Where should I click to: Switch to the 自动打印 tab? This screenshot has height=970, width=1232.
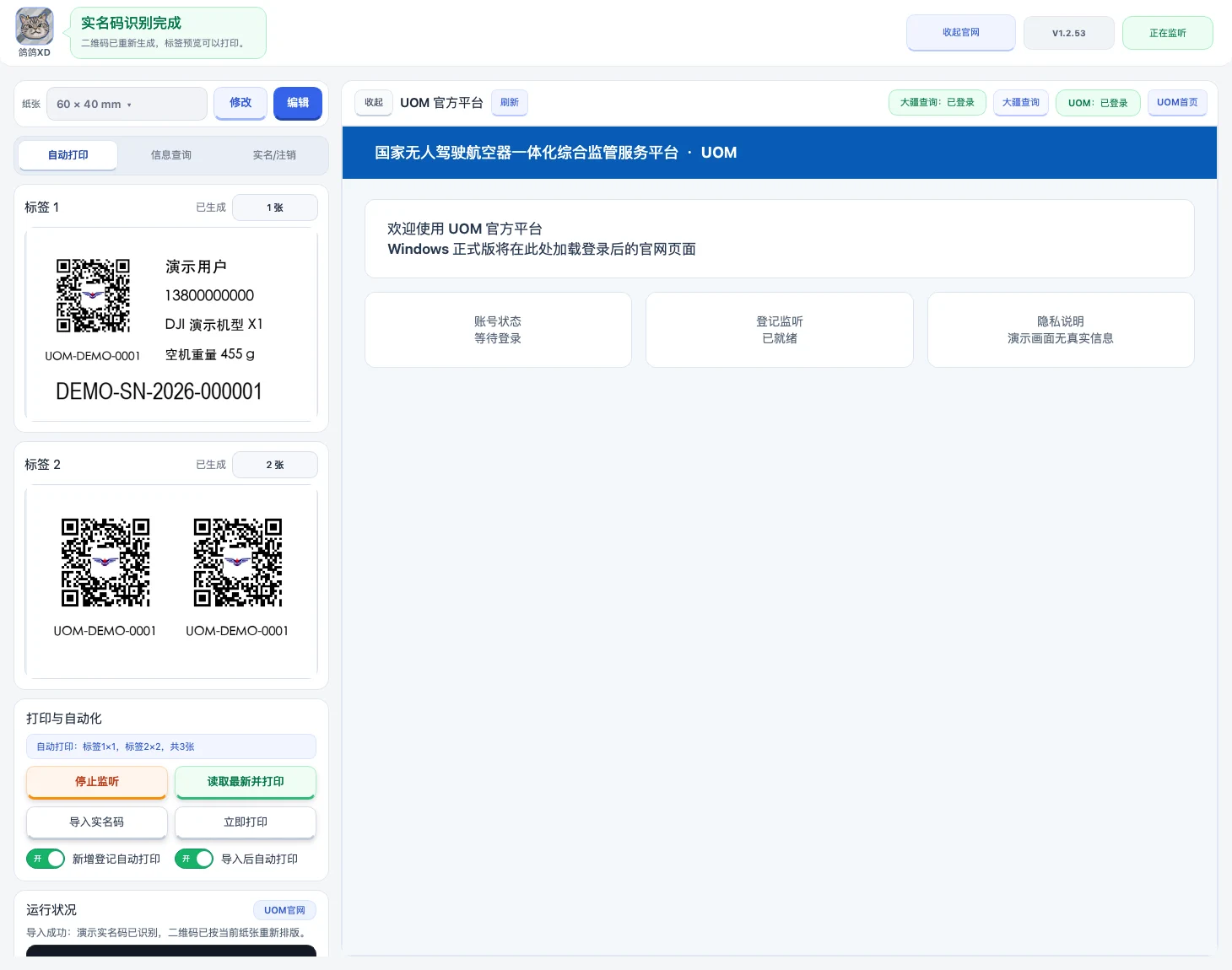coord(68,155)
